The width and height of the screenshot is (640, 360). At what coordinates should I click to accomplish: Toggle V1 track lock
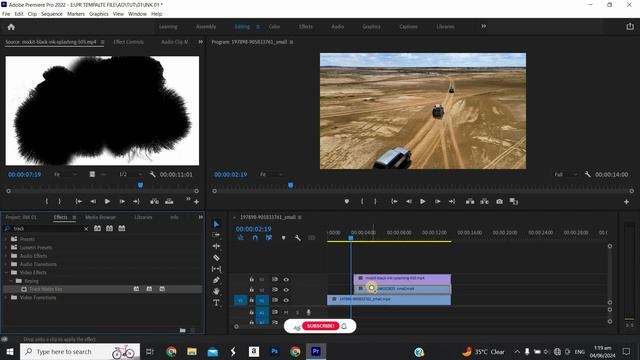251,300
